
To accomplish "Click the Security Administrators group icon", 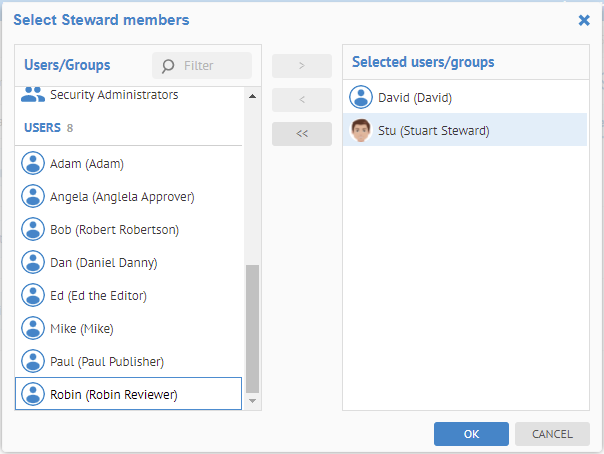I will [x=33, y=95].
